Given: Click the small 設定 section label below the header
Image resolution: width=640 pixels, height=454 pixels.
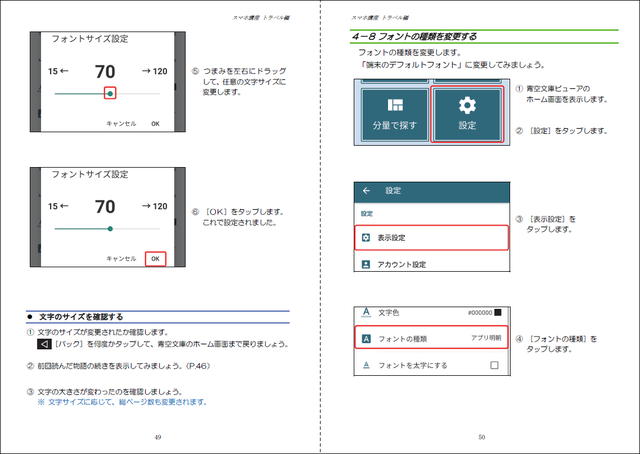Looking at the screenshot, I should 367,214.
